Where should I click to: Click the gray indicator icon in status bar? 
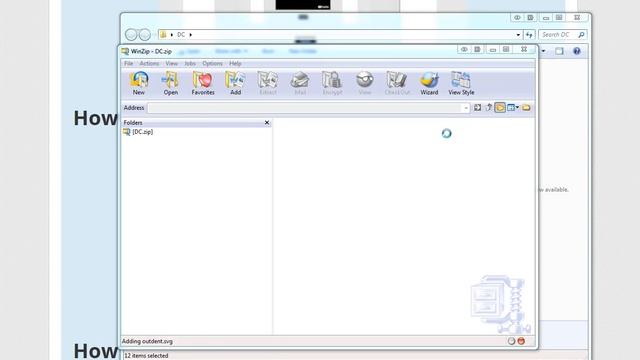click(x=511, y=341)
